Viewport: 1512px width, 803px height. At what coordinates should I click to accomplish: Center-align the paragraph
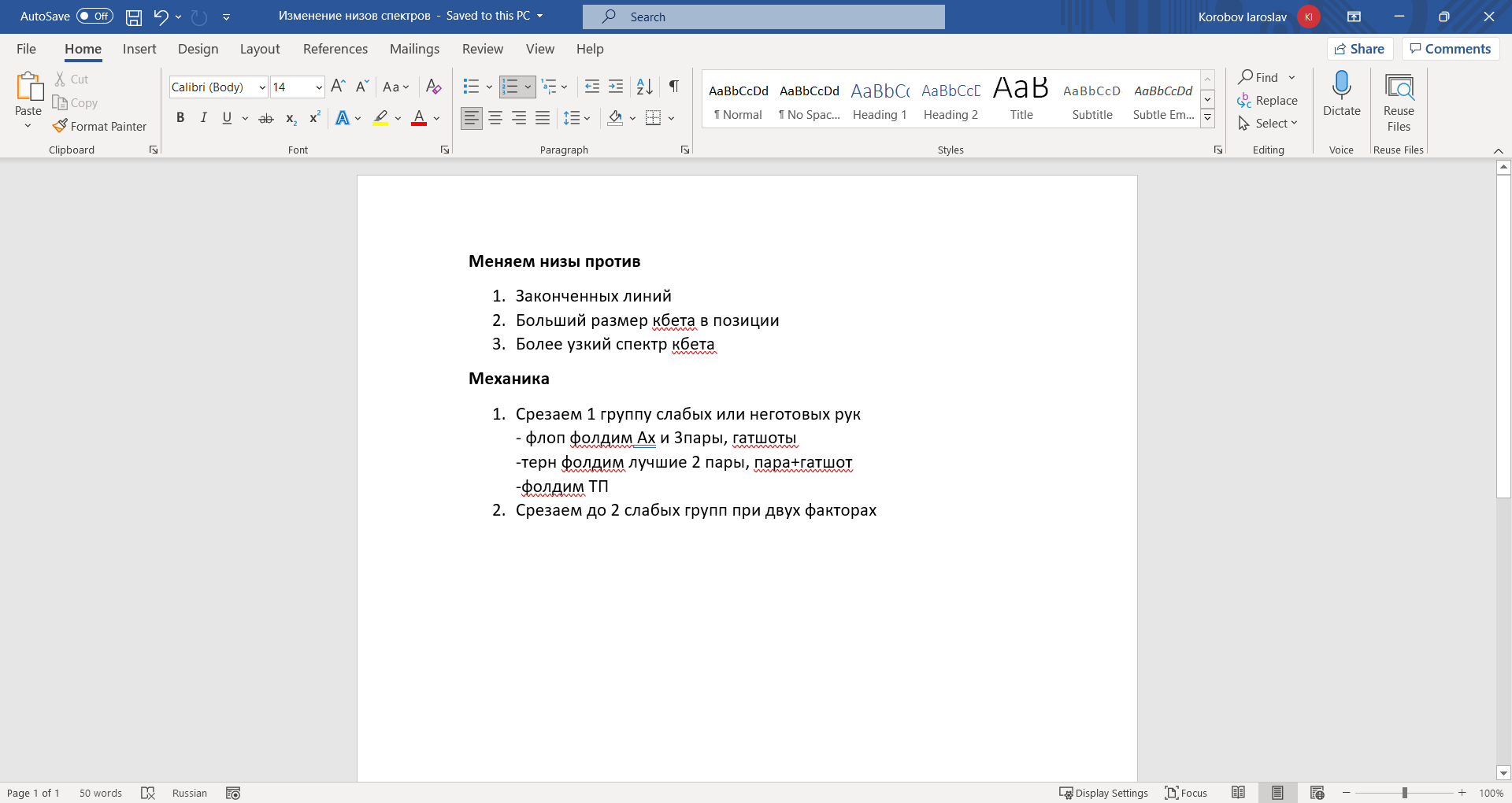[x=495, y=118]
